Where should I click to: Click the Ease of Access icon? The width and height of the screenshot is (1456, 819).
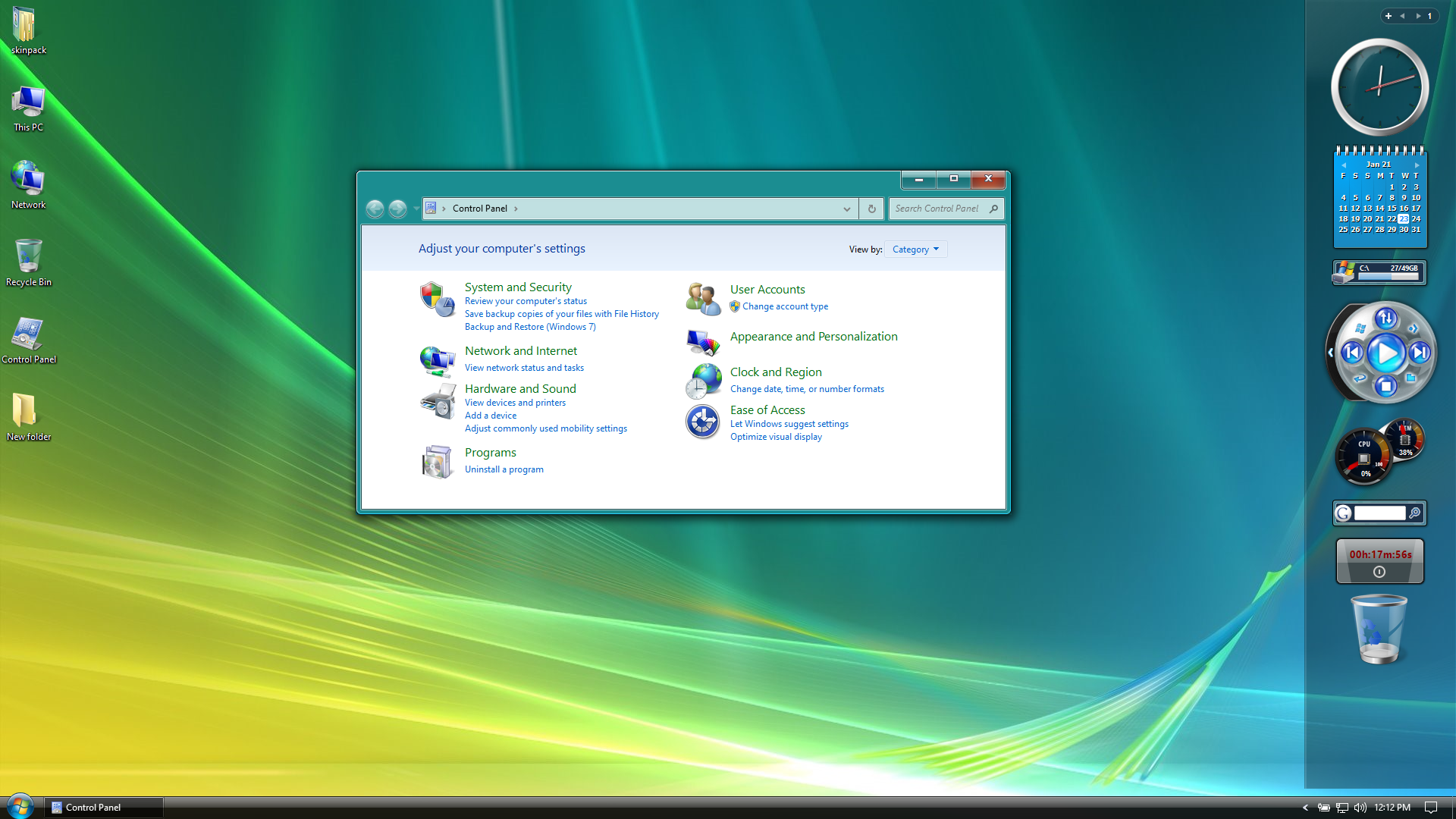click(702, 422)
